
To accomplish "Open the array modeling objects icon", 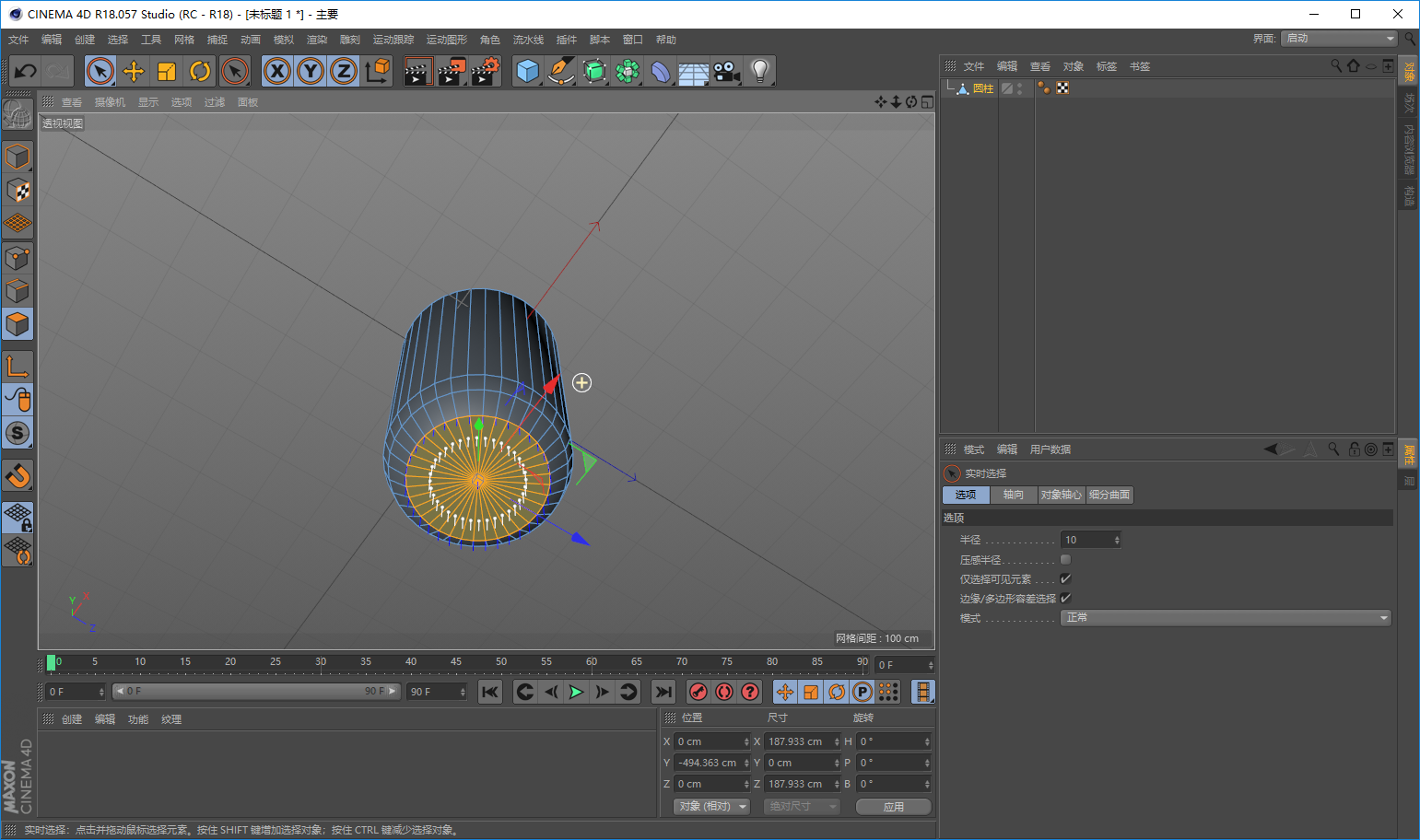I will (x=628, y=71).
